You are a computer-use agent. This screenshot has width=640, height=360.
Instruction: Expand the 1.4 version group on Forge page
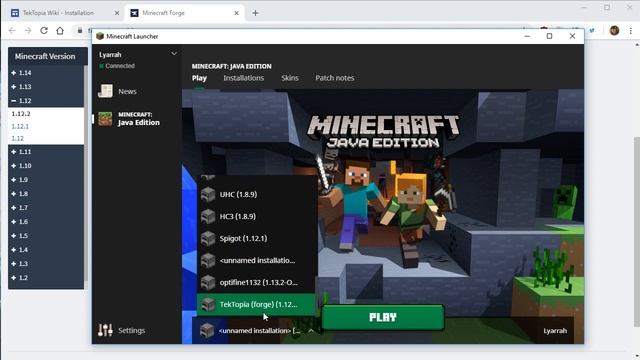[x=14, y=250]
